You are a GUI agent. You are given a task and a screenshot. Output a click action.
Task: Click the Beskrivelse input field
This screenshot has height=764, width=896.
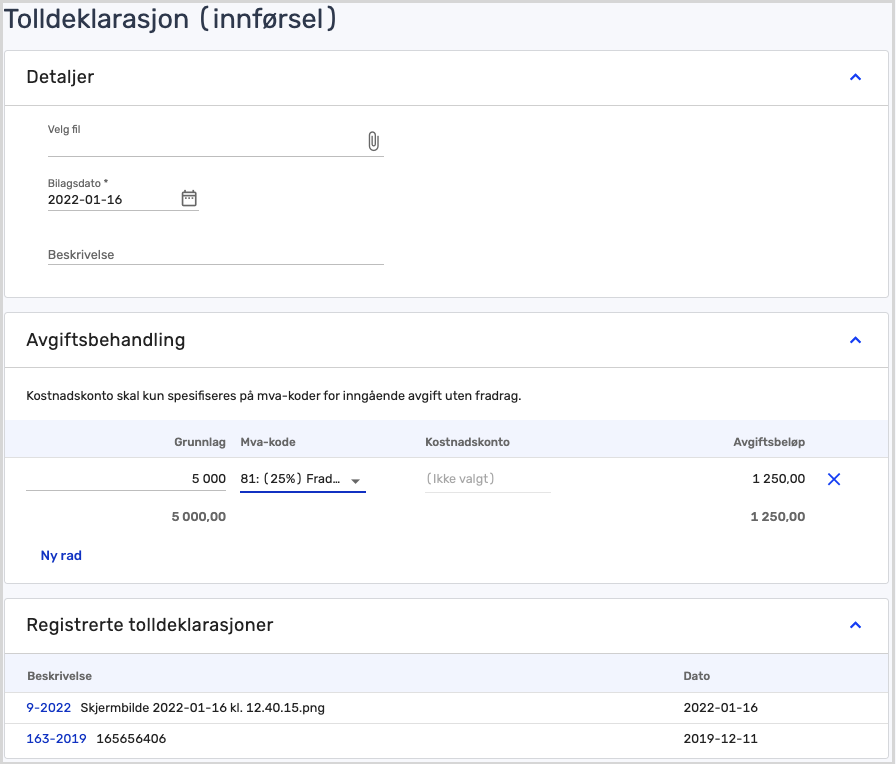215,255
